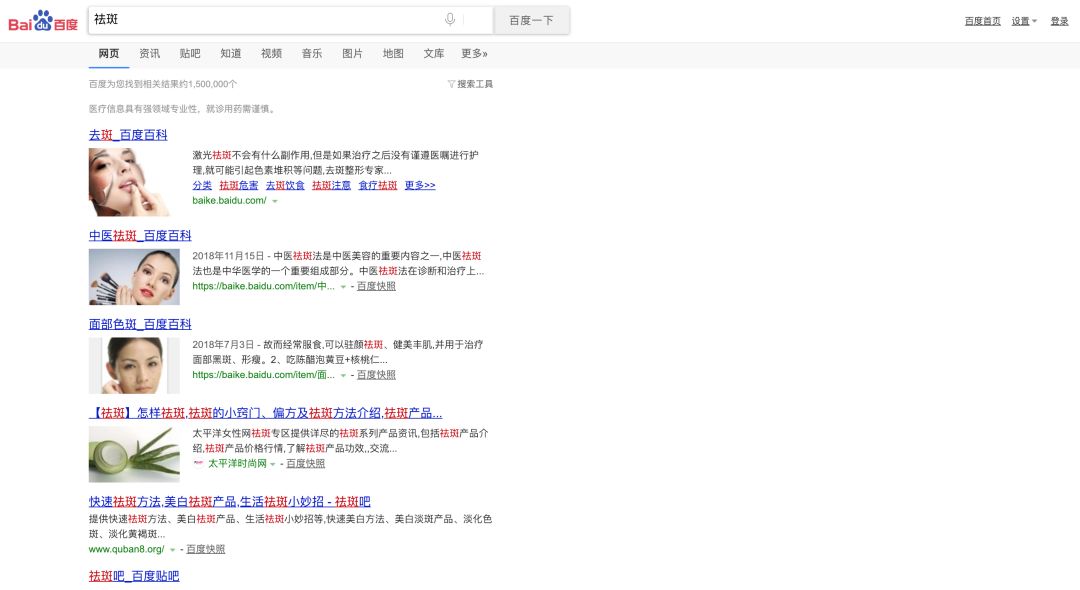Image resolution: width=1080 pixels, height=590 pixels.
Task: Click the search tools funnel icon
Action: coord(451,84)
